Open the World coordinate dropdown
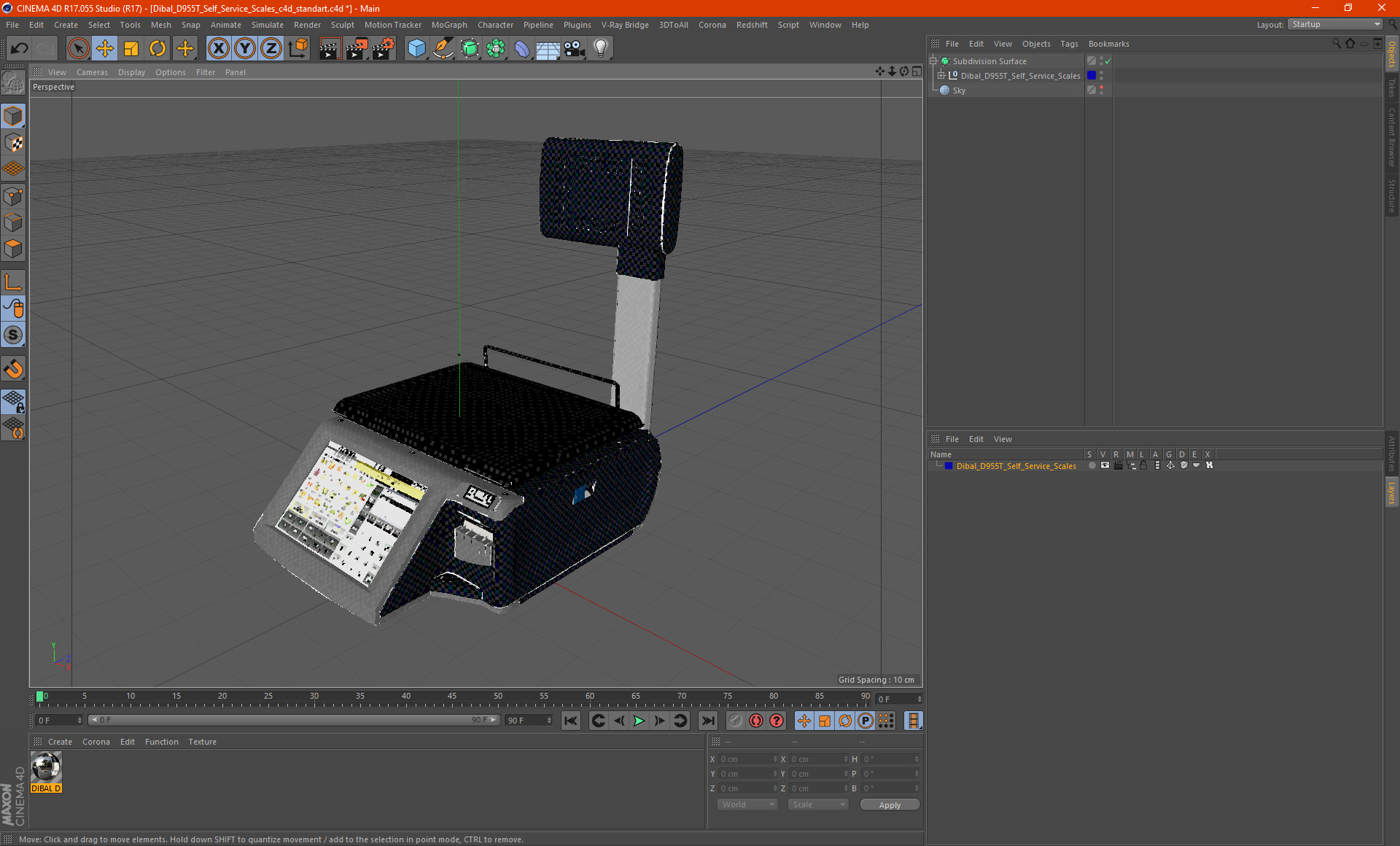 coord(747,804)
